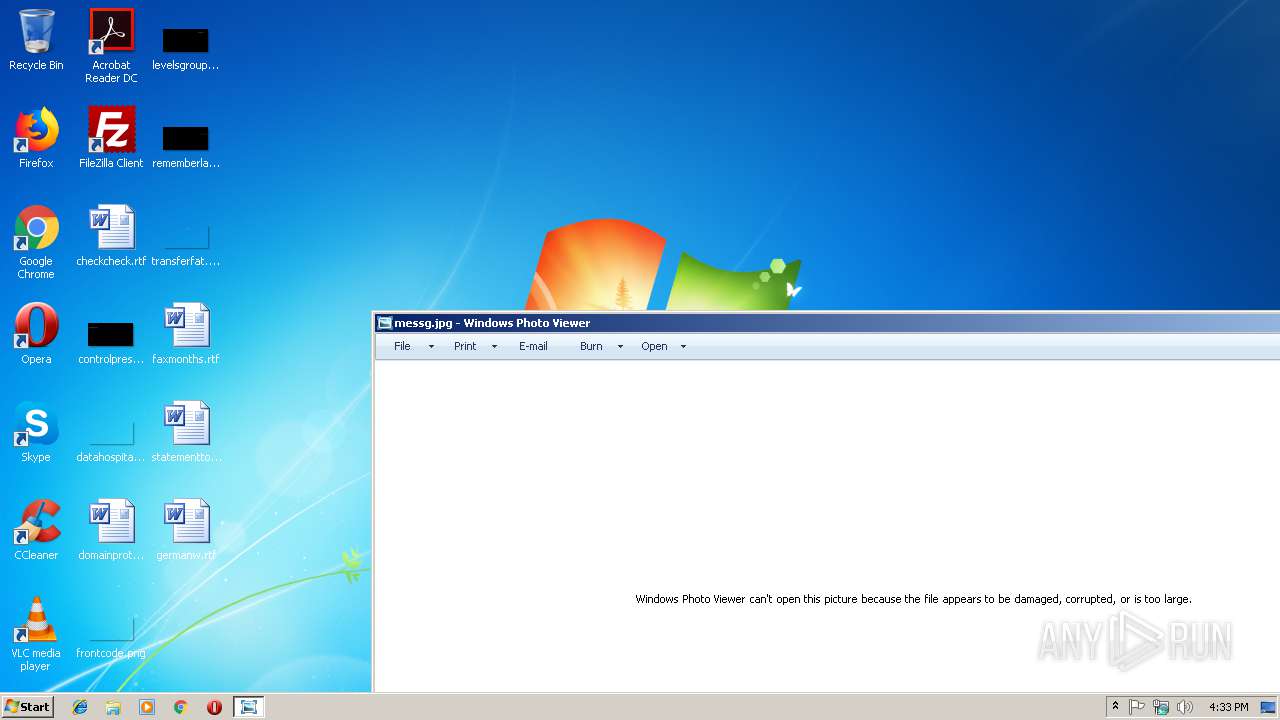Open Windows Media Player on taskbar
The width and height of the screenshot is (1280, 720).
coord(147,707)
